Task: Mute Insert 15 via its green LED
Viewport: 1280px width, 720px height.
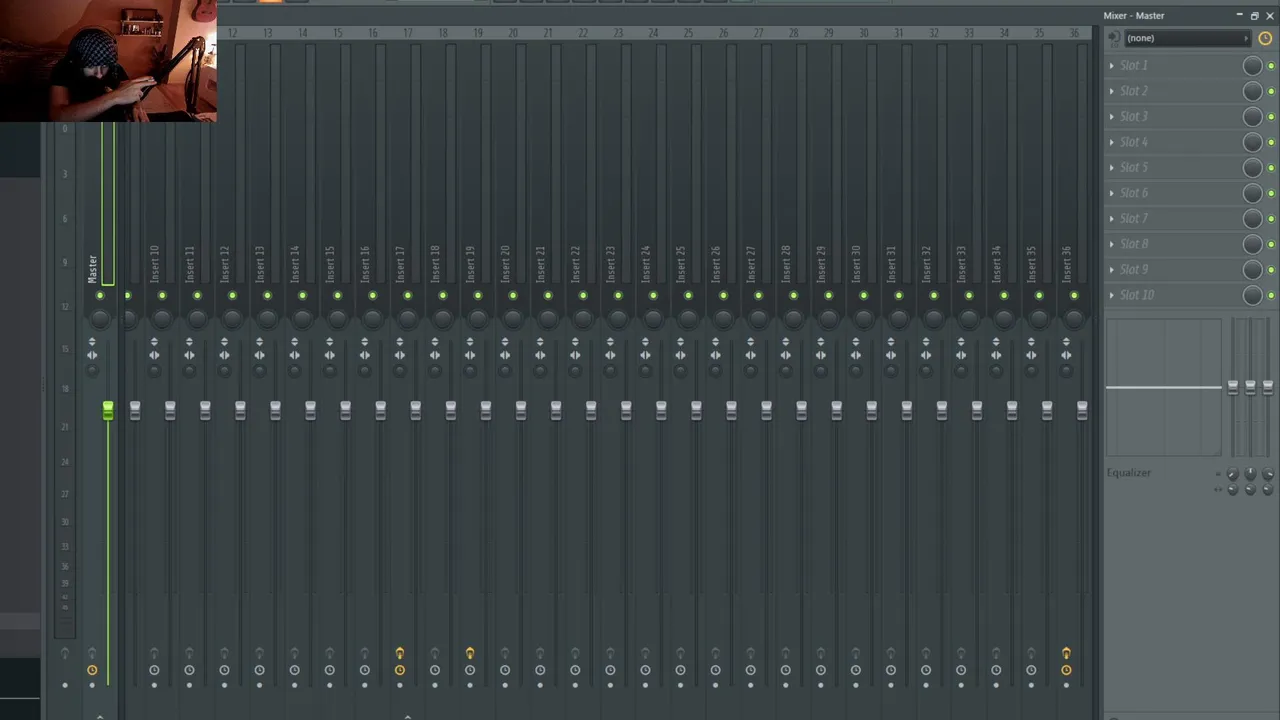Action: 337,296
